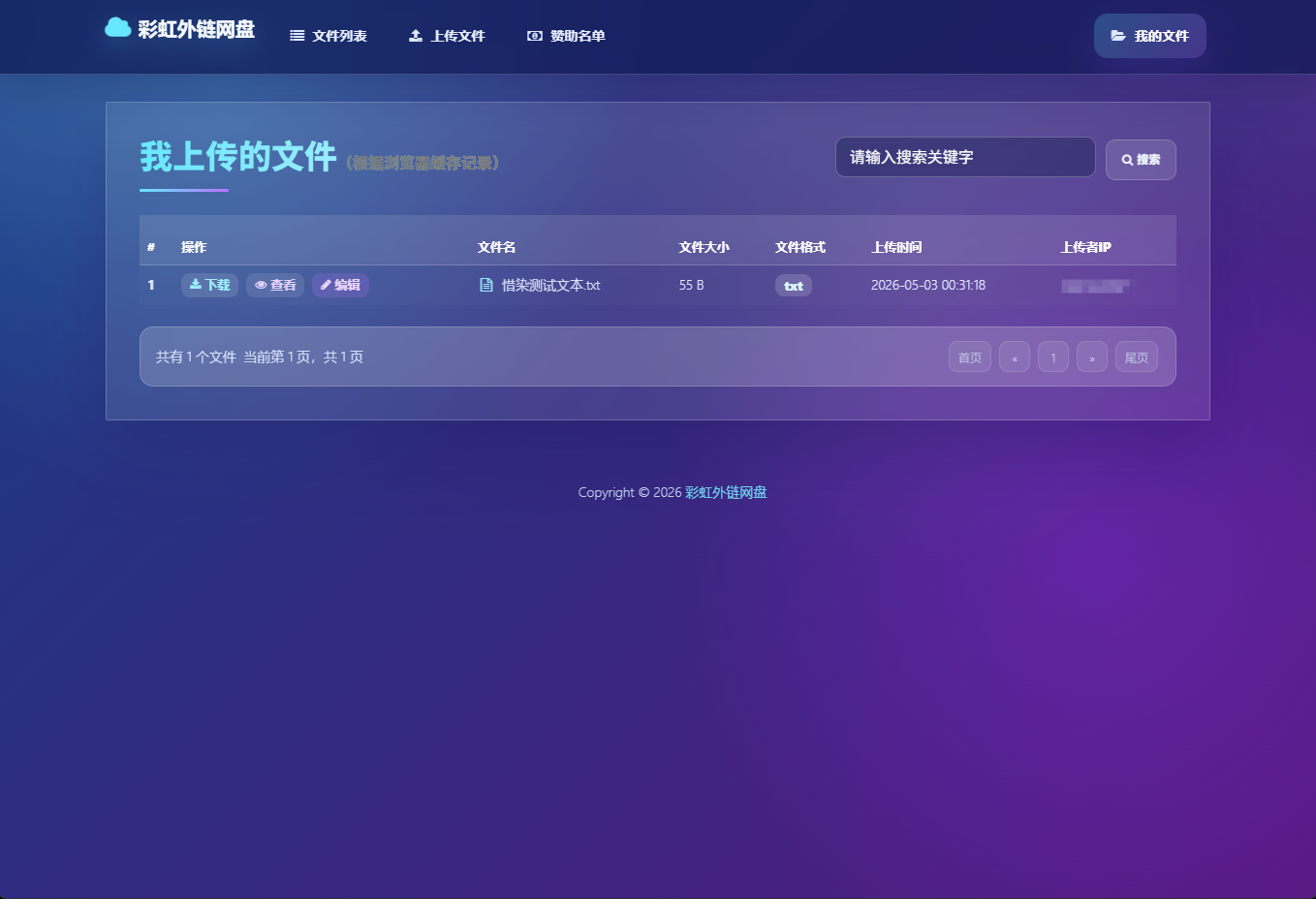Click the summary text 共有 1 个文件

(x=196, y=356)
